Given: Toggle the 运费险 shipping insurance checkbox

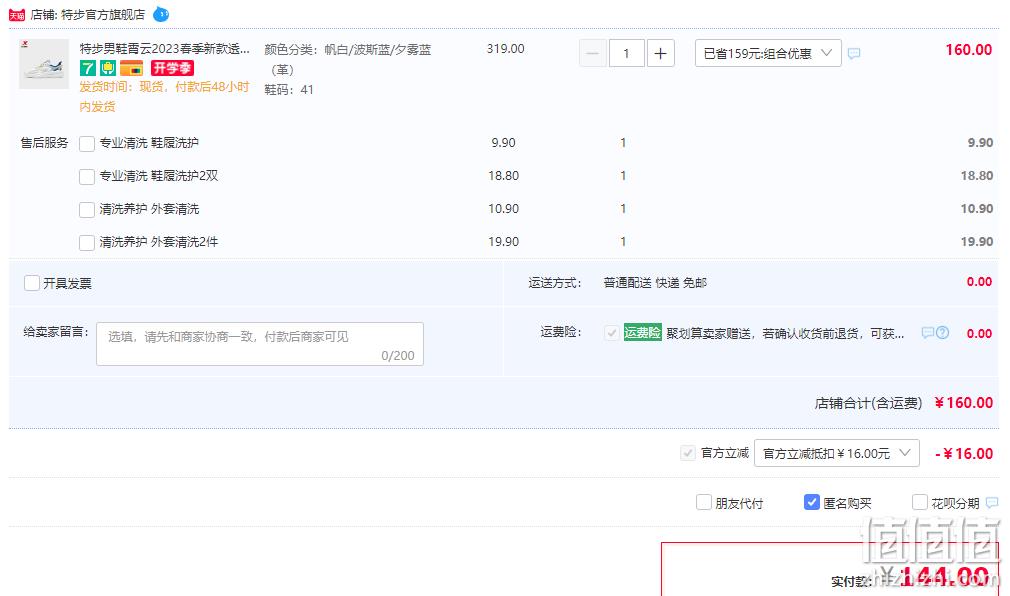Looking at the screenshot, I should pyautogui.click(x=611, y=333).
